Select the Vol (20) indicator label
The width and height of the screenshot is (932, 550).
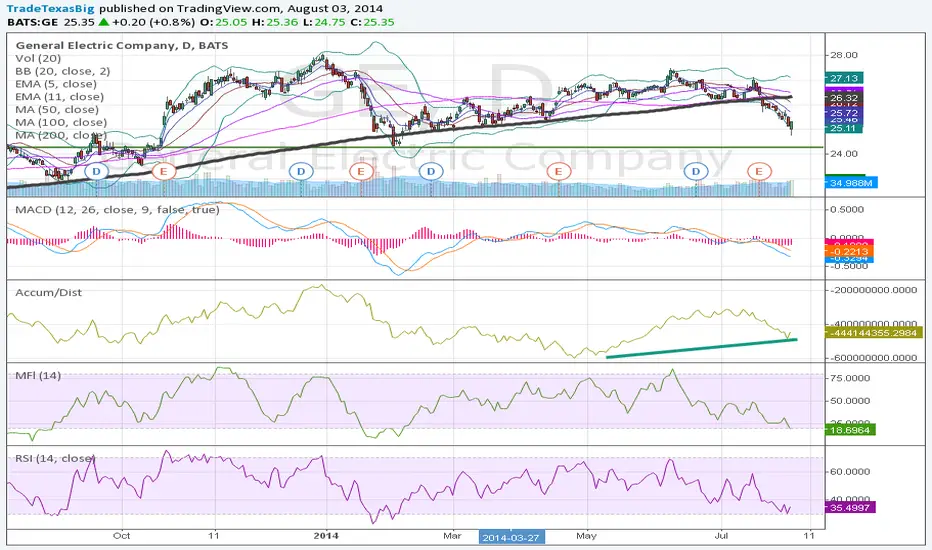38,58
